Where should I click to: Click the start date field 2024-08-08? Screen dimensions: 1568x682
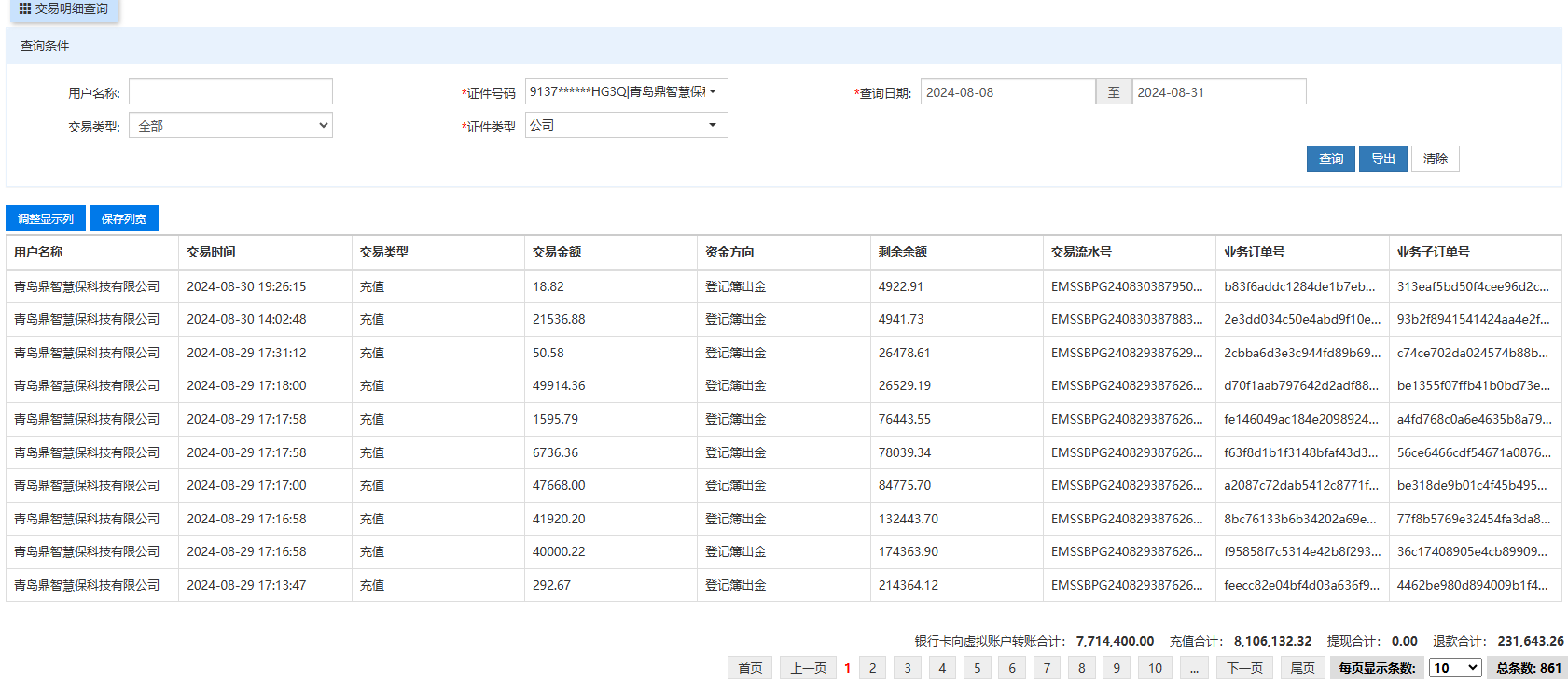tap(1006, 92)
